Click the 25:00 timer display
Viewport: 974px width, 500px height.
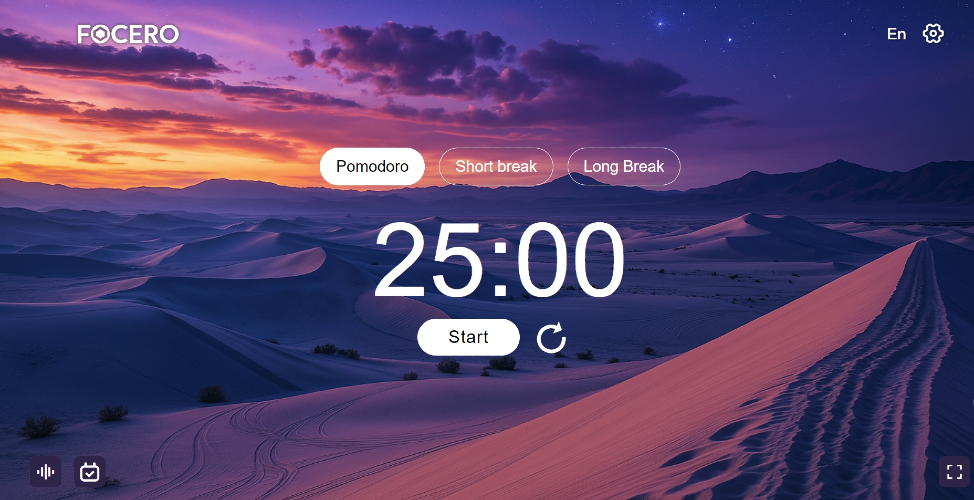pos(499,260)
